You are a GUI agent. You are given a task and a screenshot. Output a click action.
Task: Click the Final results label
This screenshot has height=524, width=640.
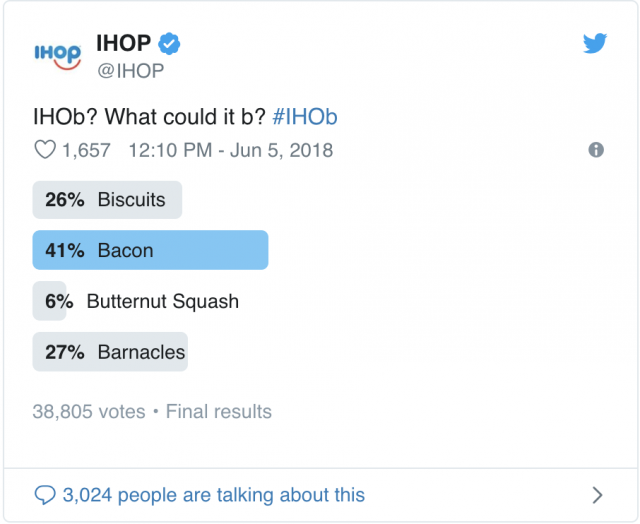219,411
